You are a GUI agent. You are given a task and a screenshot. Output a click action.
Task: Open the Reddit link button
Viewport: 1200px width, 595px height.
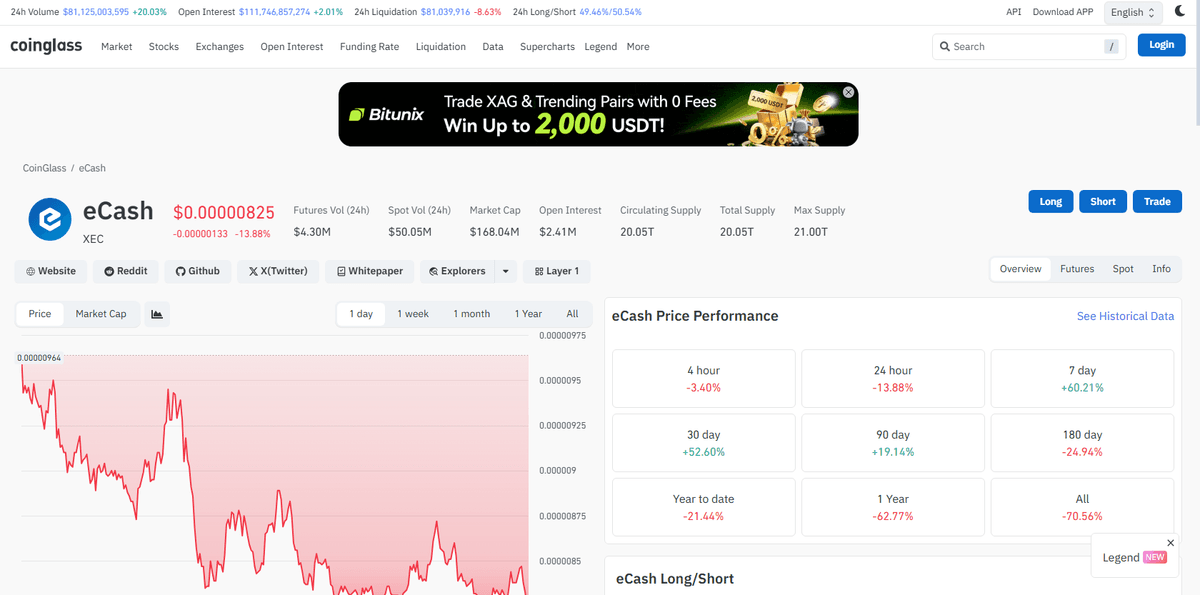point(126,271)
